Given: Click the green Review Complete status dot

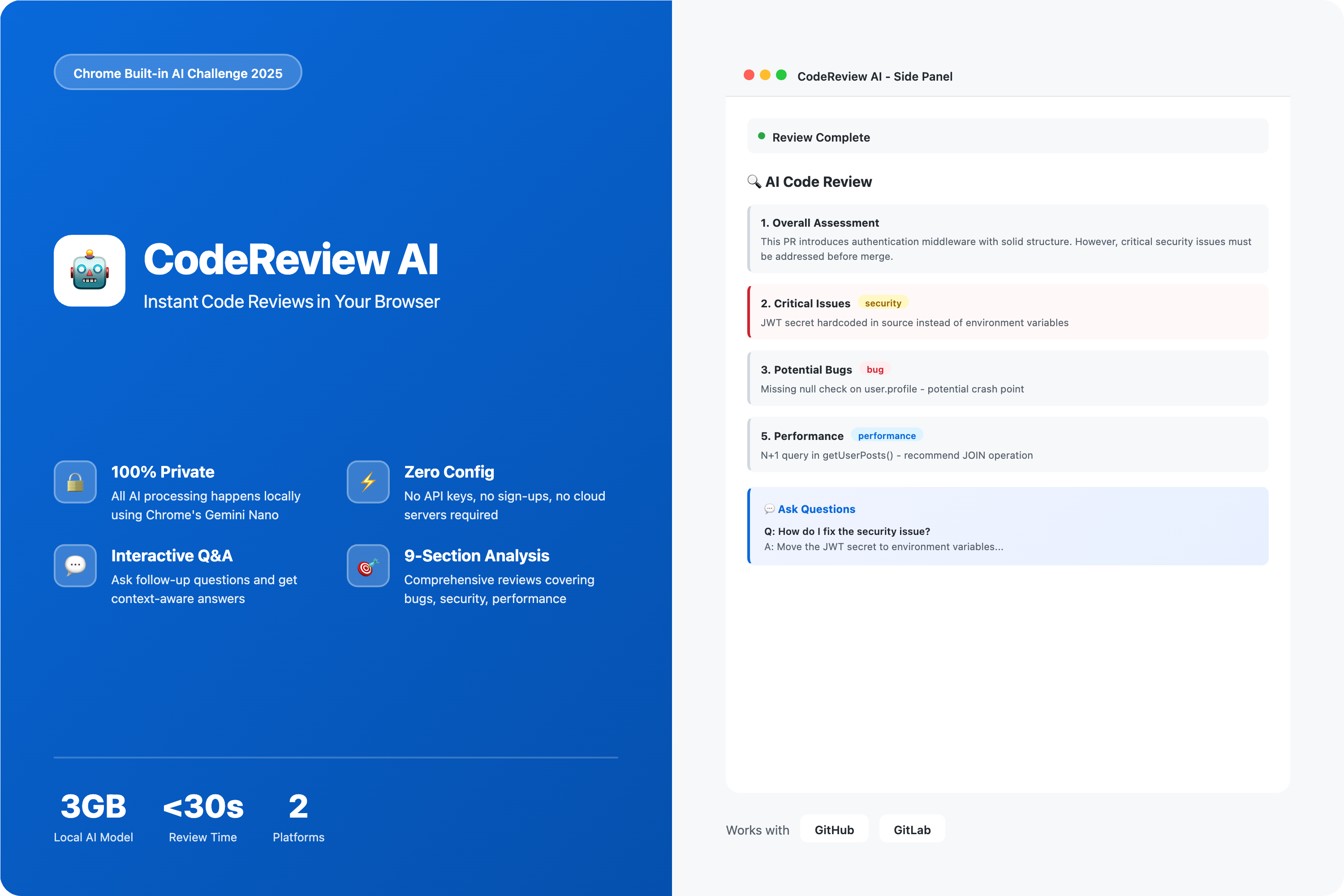Looking at the screenshot, I should click(x=761, y=136).
